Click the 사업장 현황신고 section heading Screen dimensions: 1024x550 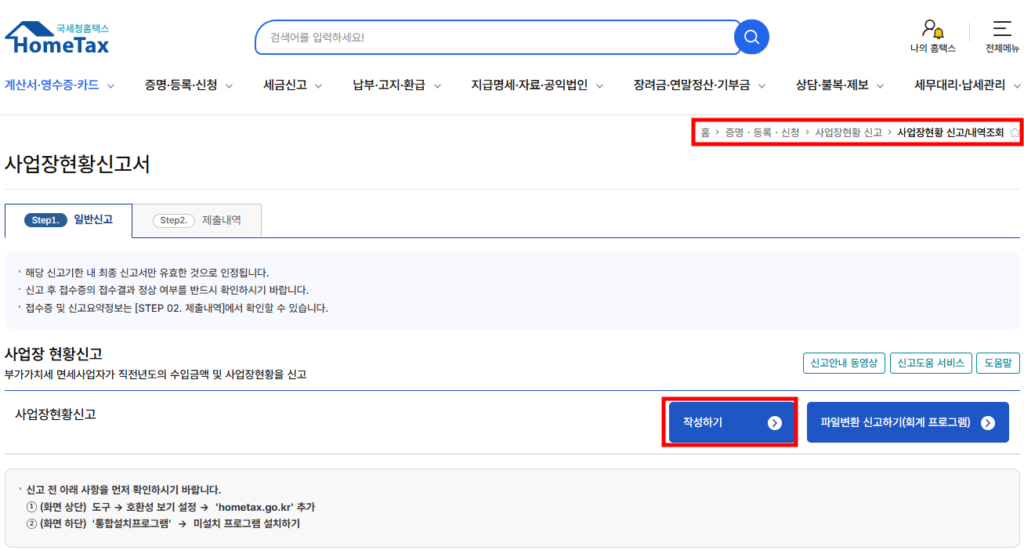pyautogui.click(x=54, y=354)
